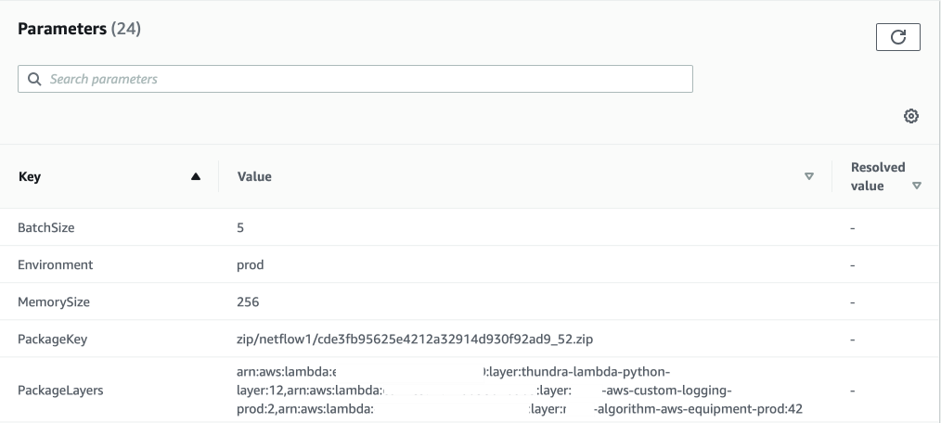Select the PackageKey parameter key

point(52,339)
